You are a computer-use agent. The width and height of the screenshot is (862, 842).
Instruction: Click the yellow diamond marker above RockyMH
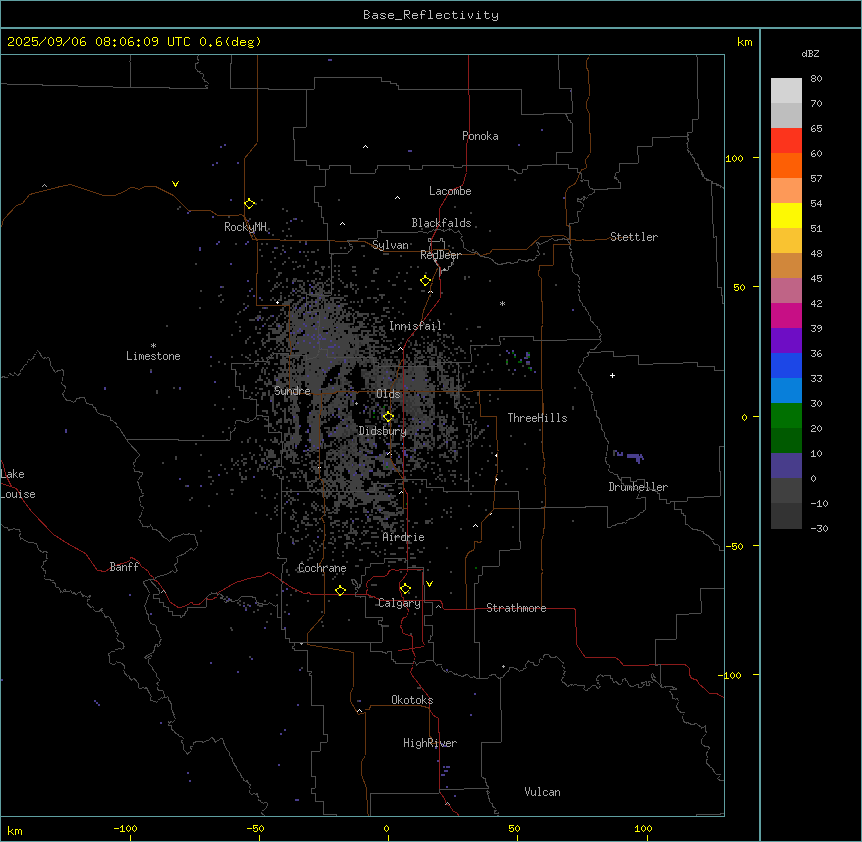250,204
